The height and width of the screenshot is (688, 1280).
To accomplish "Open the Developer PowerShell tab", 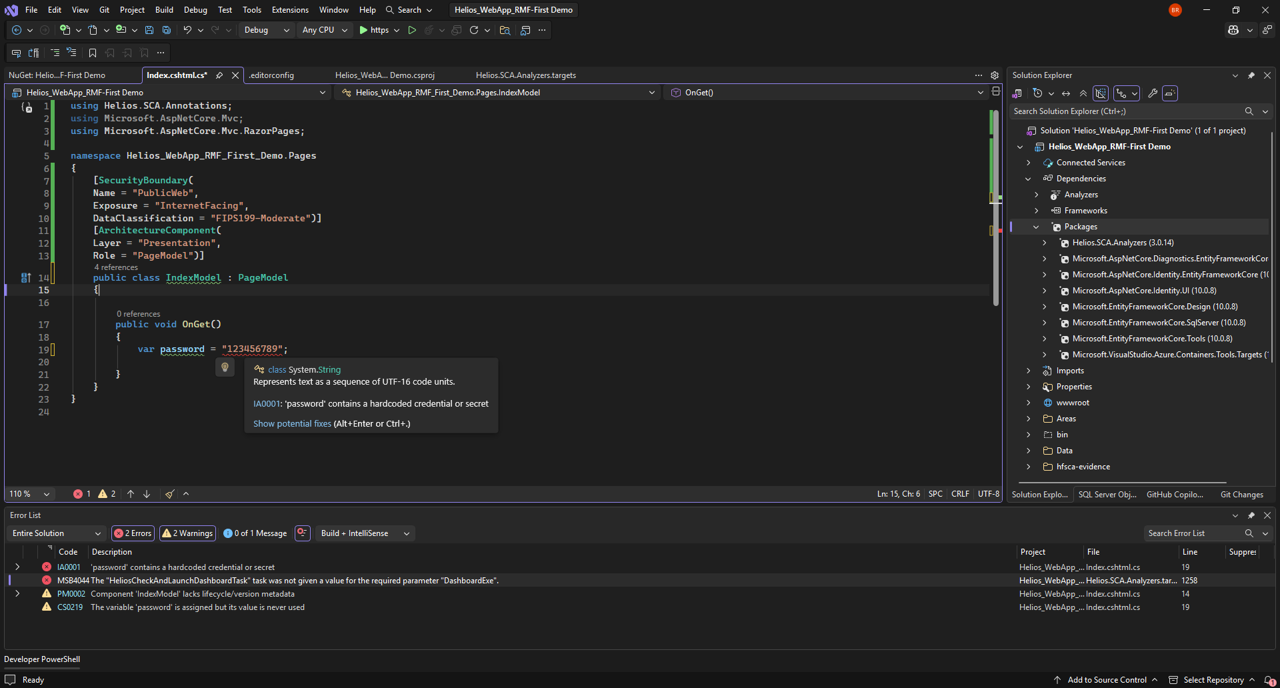I will (42, 659).
